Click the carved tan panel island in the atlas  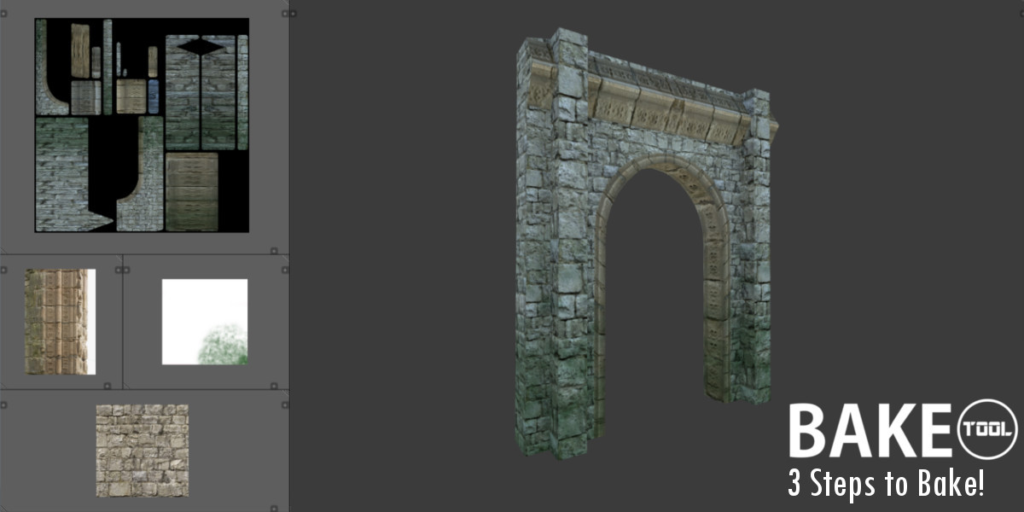point(191,190)
